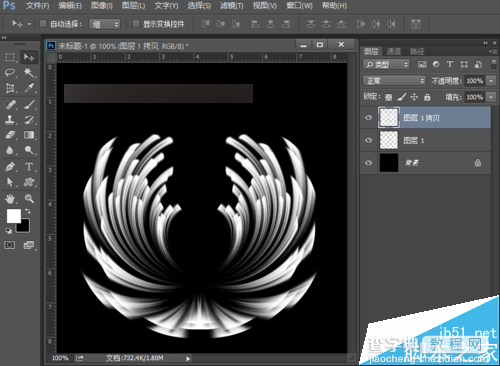This screenshot has width=500, height=366.
Task: Toggle lock image pixels brush icon
Action: pyautogui.click(x=402, y=97)
